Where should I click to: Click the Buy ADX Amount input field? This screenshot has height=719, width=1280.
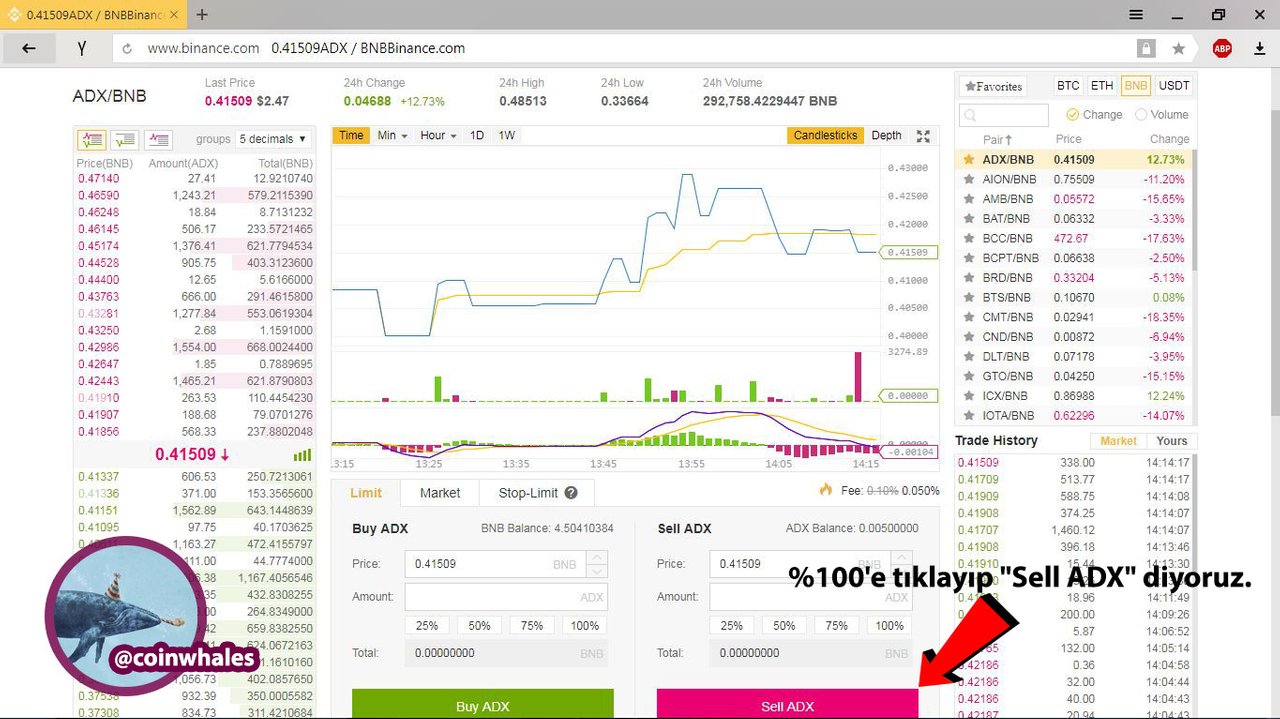coord(506,597)
